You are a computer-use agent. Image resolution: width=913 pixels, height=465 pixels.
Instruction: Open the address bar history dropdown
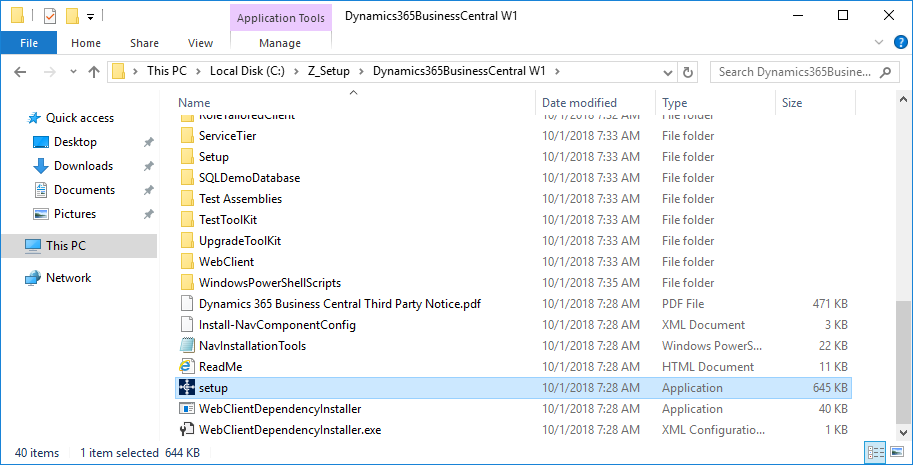click(x=669, y=72)
